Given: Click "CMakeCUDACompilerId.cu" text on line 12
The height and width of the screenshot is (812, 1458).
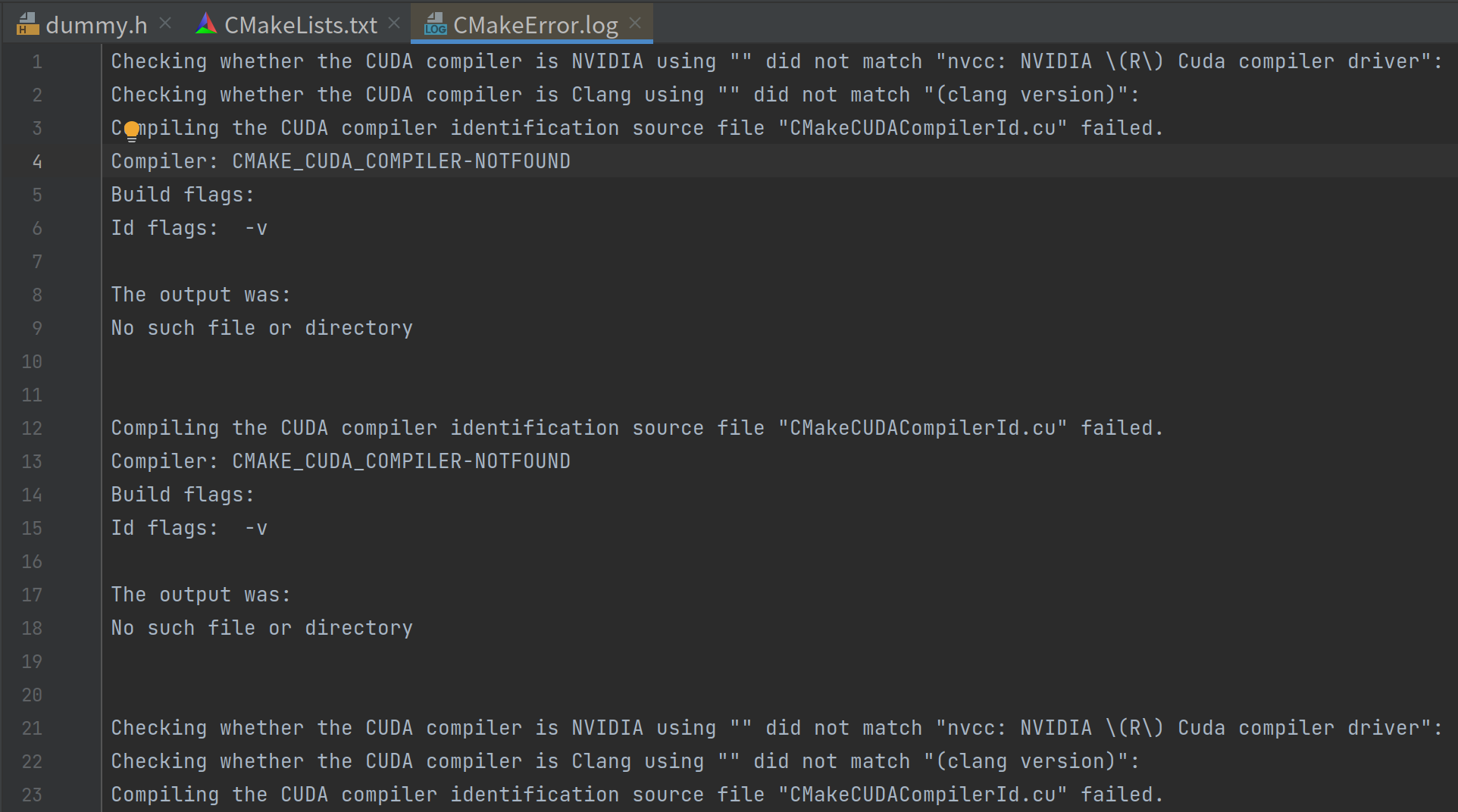Looking at the screenshot, I should pos(922,428).
